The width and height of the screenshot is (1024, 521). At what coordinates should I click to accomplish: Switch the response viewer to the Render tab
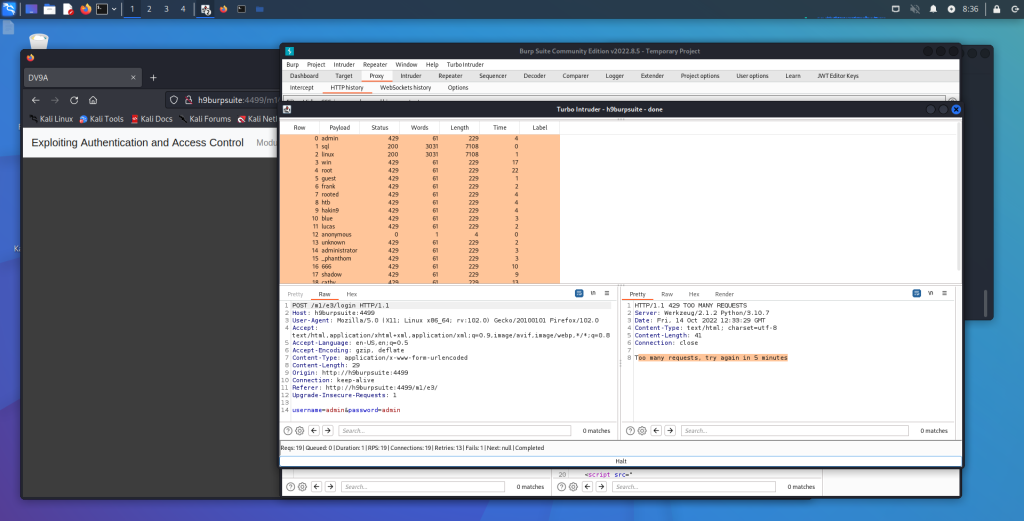tap(724, 294)
